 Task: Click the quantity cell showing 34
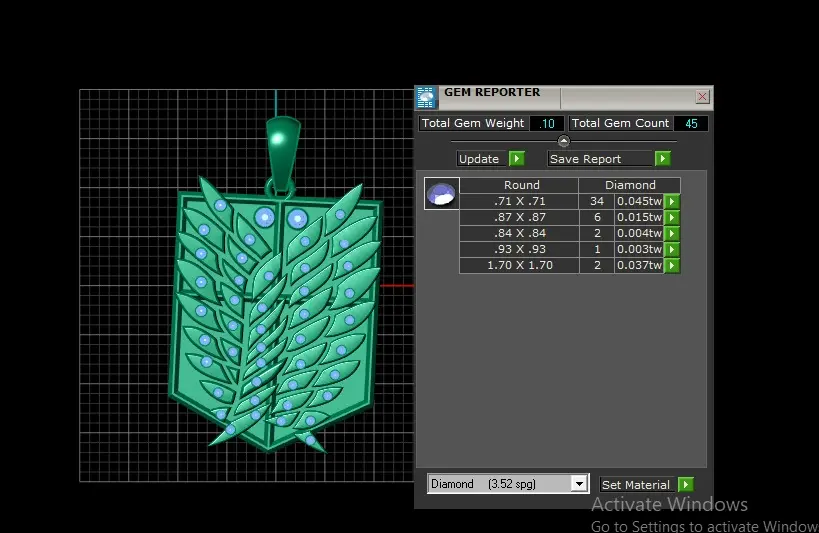(x=597, y=201)
